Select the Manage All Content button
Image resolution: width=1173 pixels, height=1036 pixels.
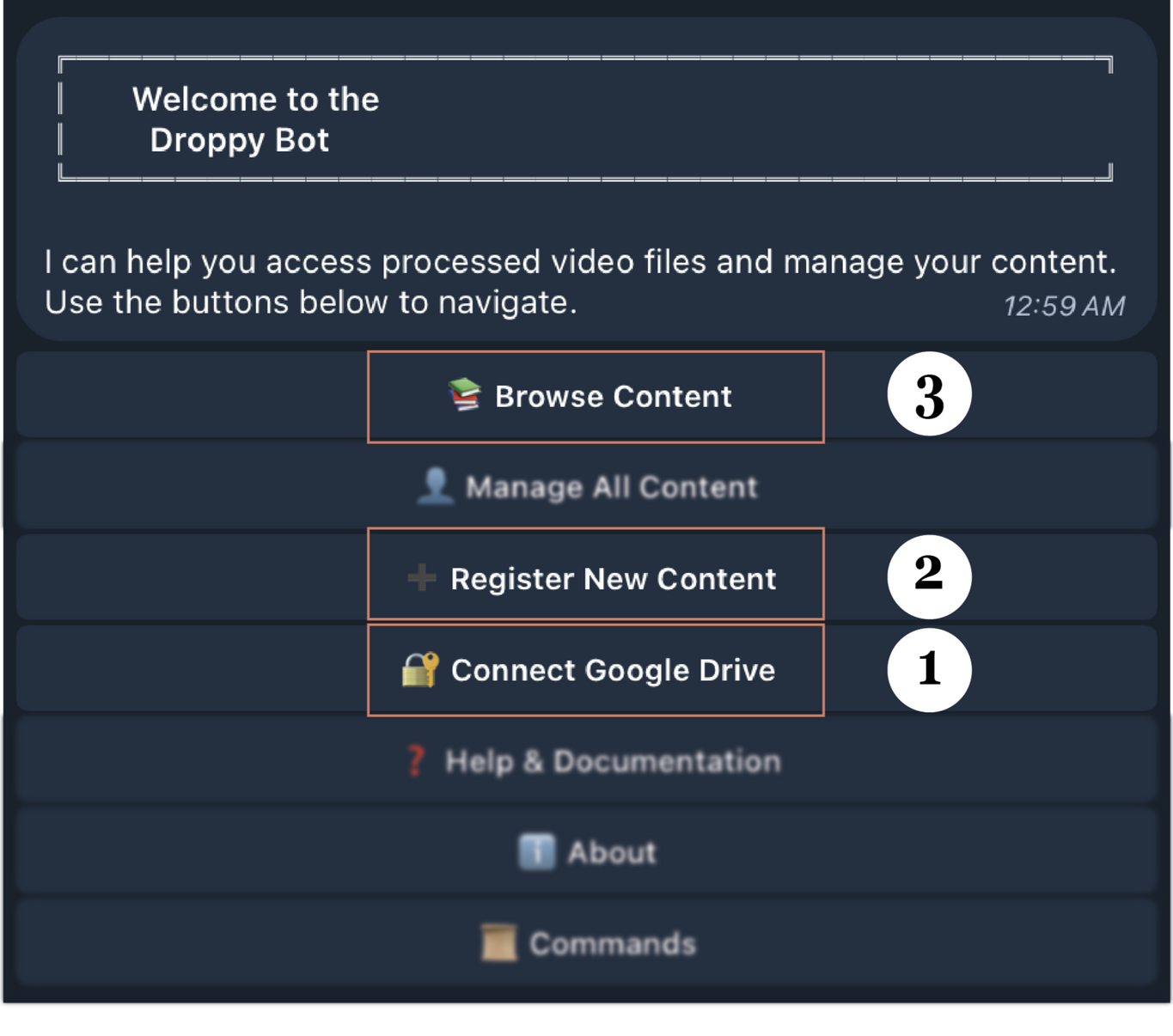pyautogui.click(x=611, y=487)
